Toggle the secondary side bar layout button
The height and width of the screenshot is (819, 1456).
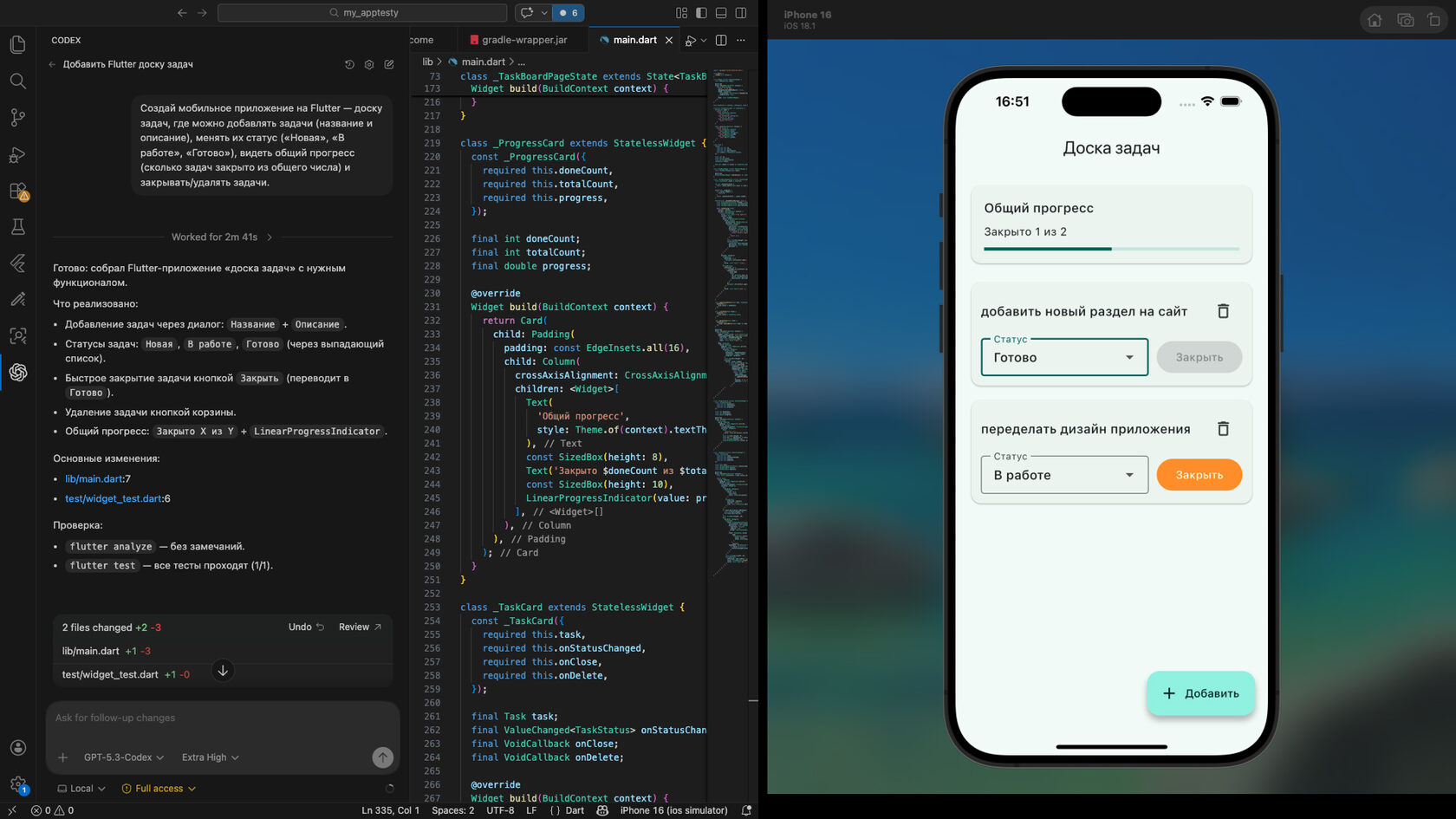(x=741, y=13)
